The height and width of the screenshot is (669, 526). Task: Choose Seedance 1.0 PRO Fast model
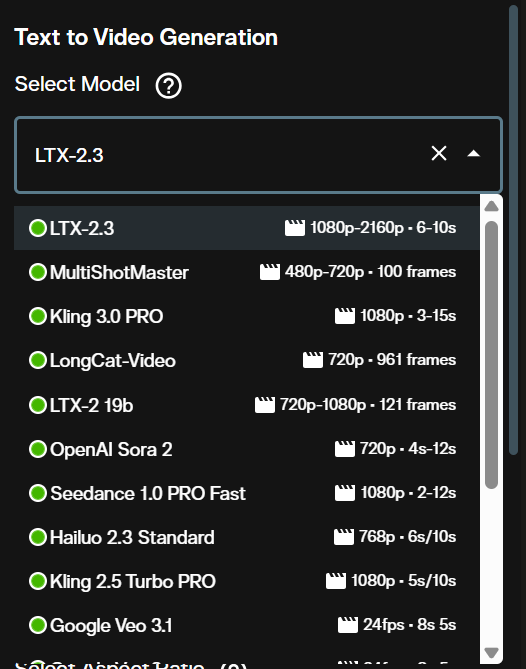pos(247,493)
